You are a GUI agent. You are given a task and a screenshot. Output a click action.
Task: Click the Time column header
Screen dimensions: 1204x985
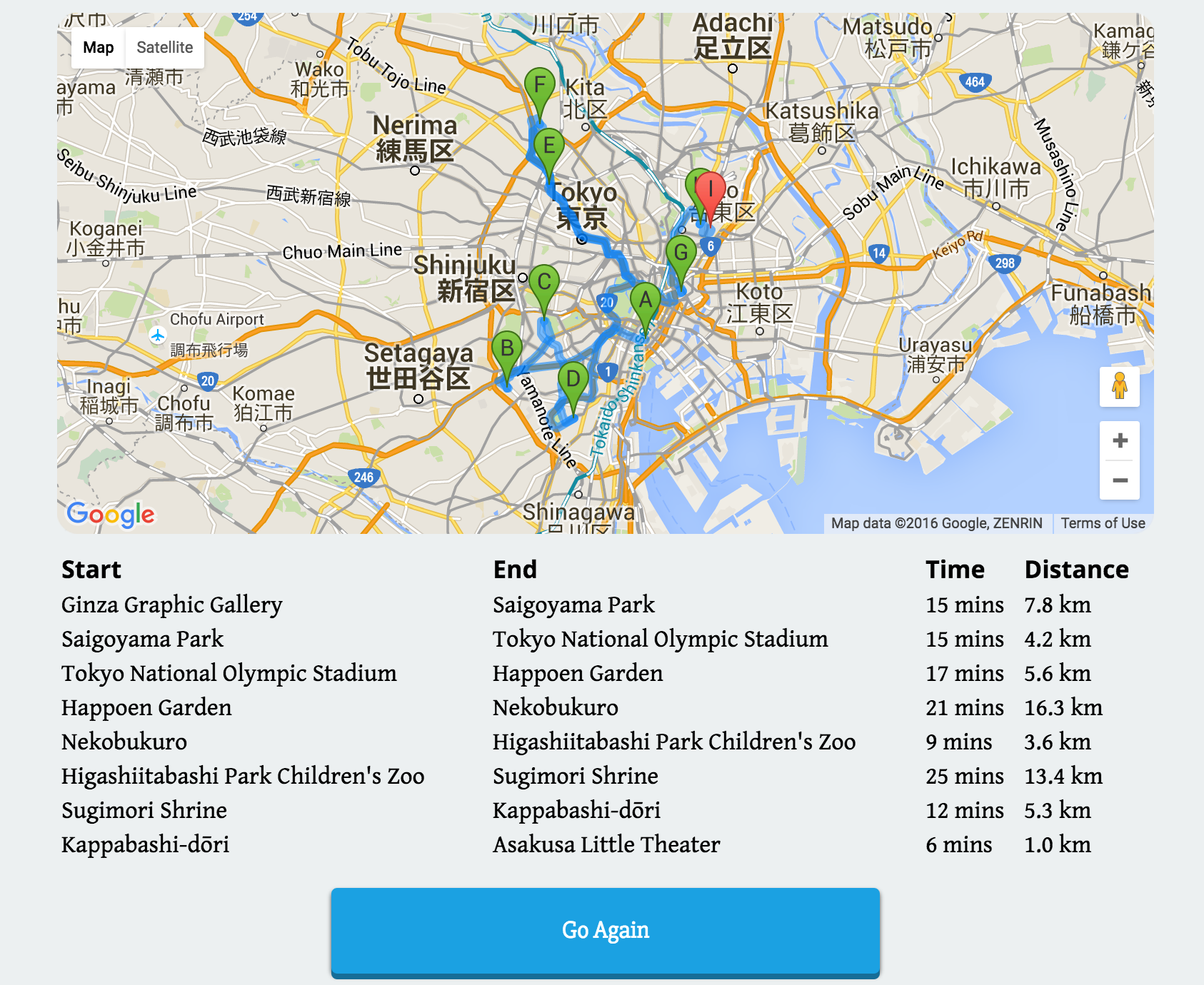pos(955,570)
